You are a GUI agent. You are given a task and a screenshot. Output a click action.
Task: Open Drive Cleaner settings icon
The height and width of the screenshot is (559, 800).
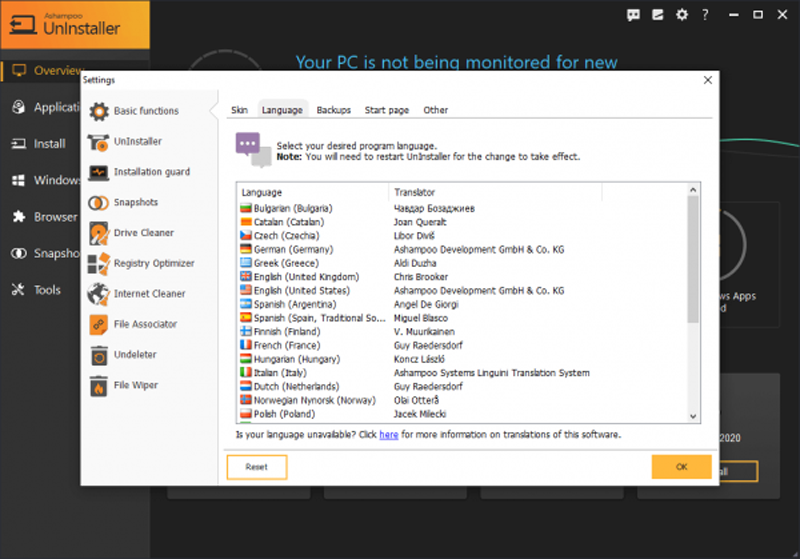tap(99, 233)
